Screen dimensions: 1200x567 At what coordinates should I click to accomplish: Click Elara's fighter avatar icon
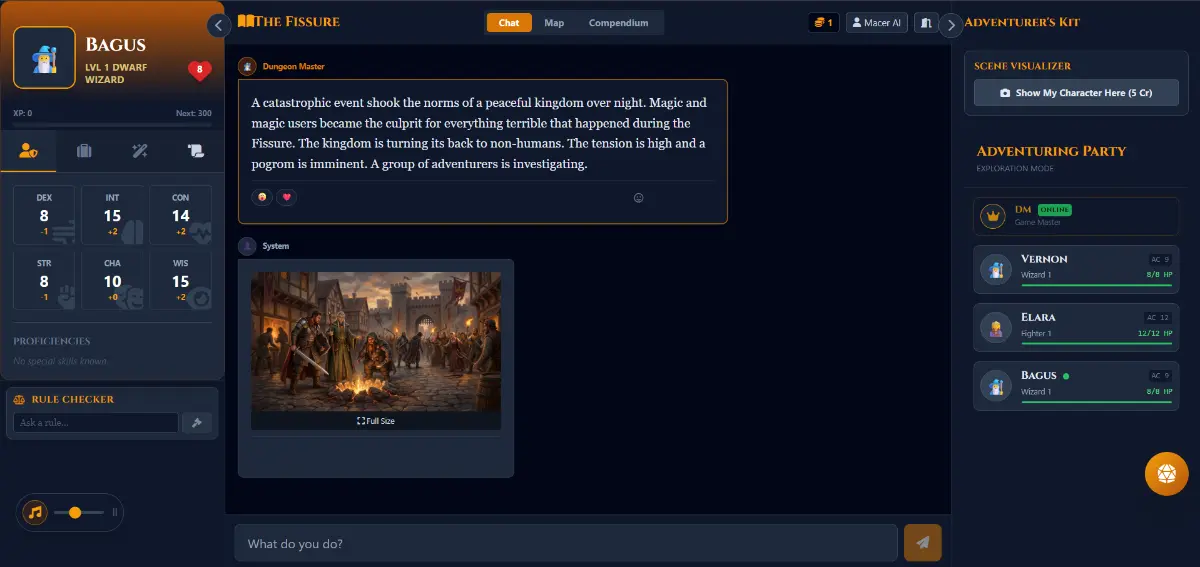[995, 328]
